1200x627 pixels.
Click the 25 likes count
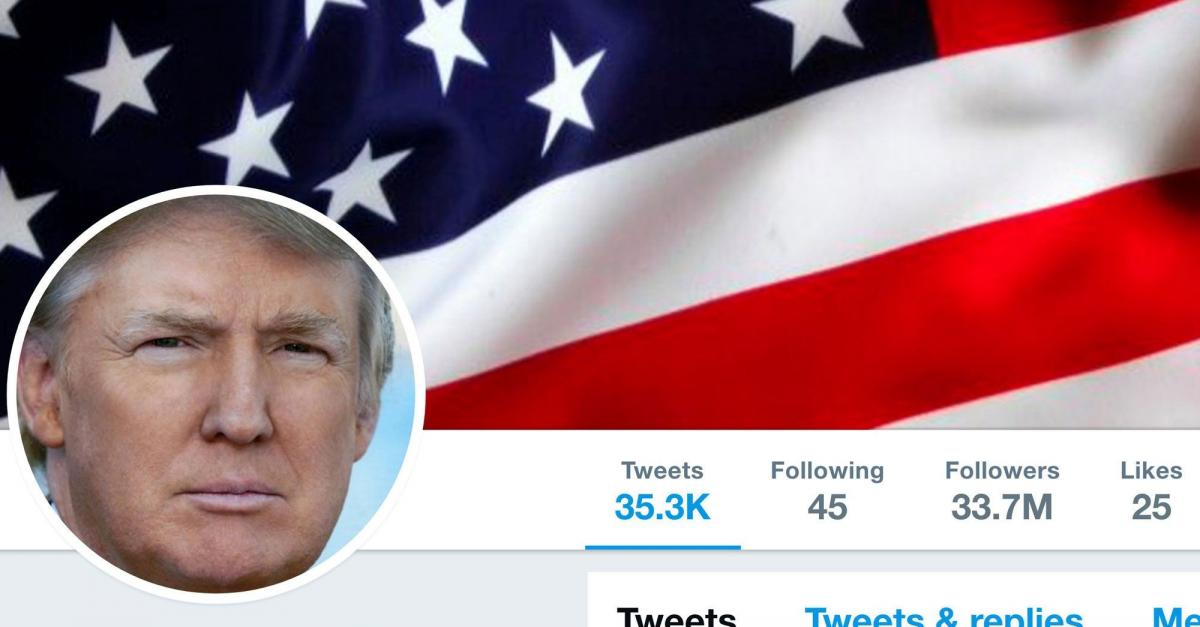tap(1151, 507)
